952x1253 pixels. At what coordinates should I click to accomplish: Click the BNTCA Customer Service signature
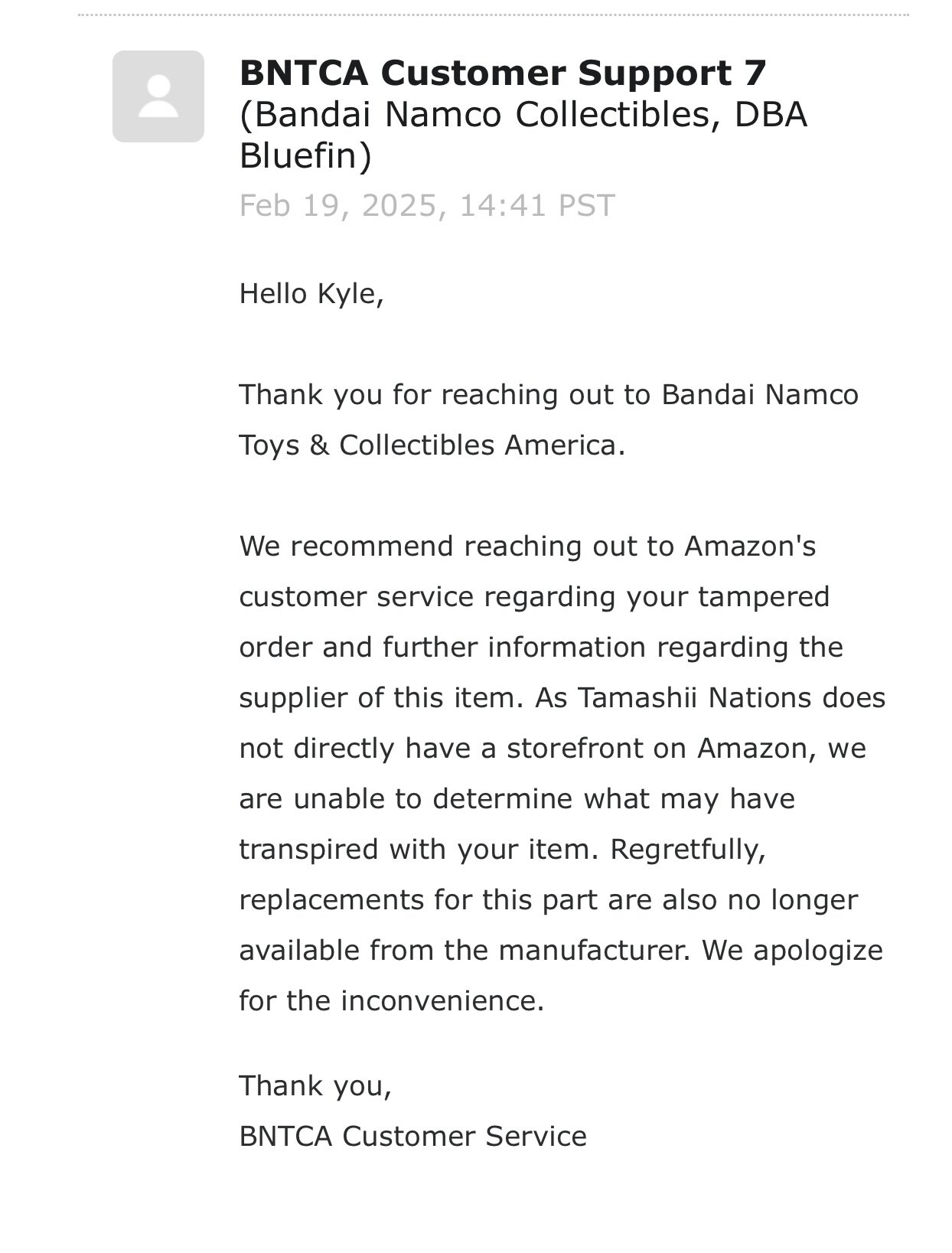[x=413, y=1136]
